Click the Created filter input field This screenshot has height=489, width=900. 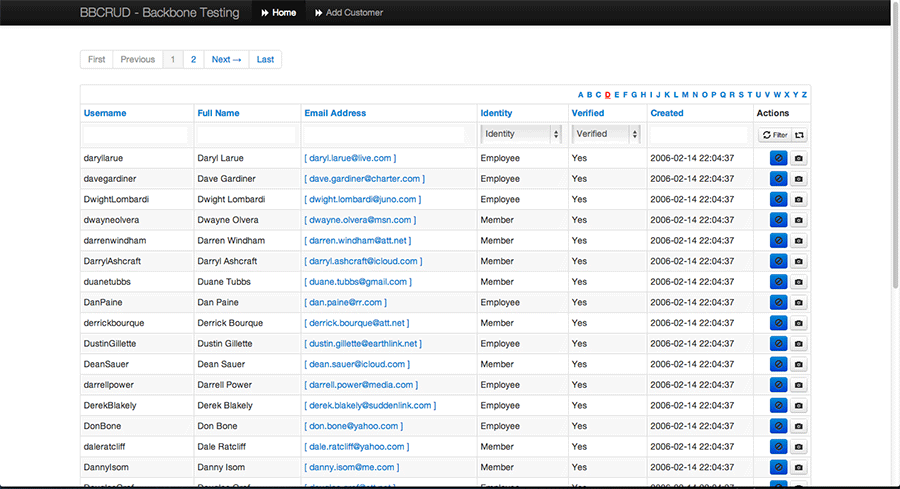(x=699, y=135)
